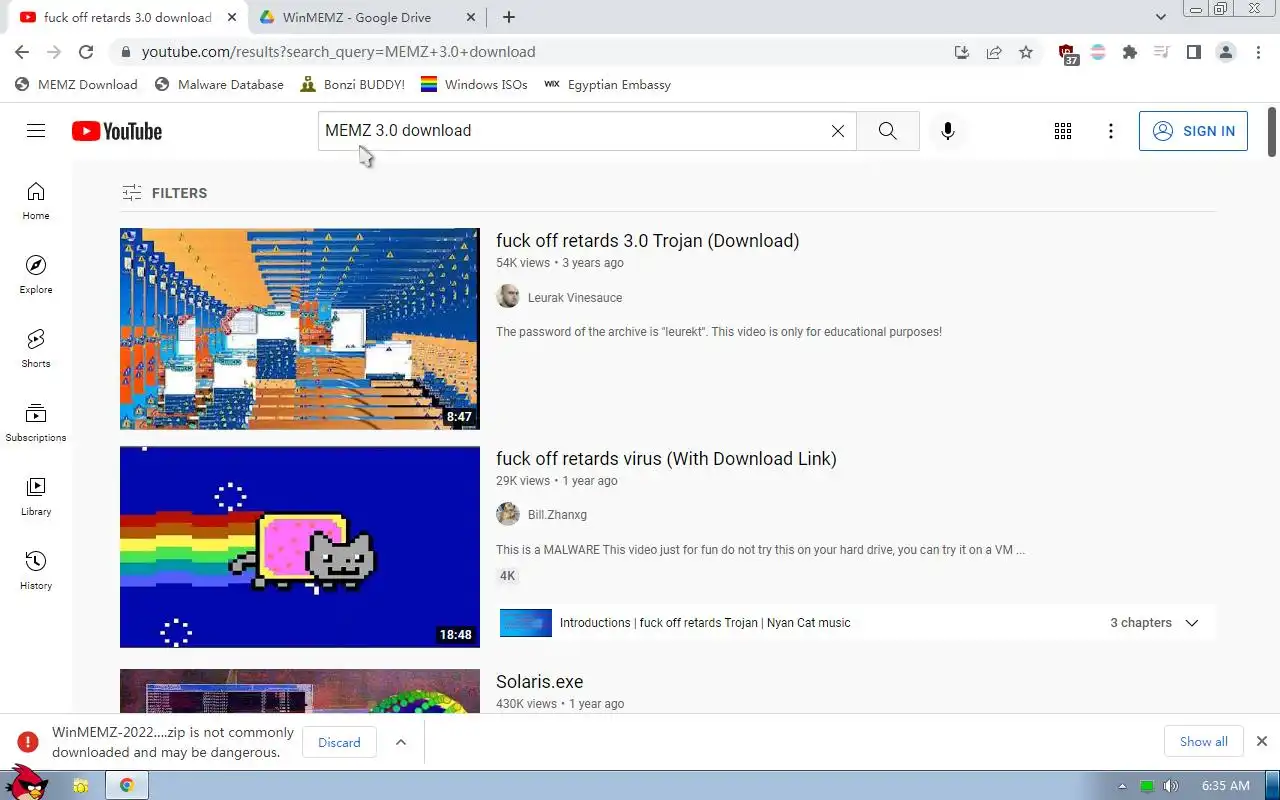Open Chrome's three-dot menu
The image size is (1280, 800).
tap(1258, 52)
